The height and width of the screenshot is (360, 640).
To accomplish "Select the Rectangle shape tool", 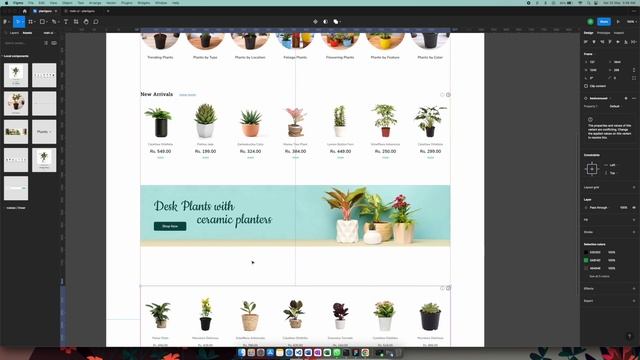I will click(42, 22).
